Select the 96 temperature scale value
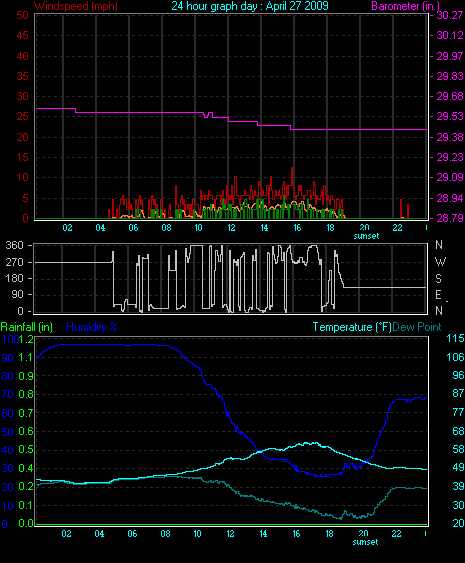The width and height of the screenshot is (465, 563). click(x=458, y=375)
